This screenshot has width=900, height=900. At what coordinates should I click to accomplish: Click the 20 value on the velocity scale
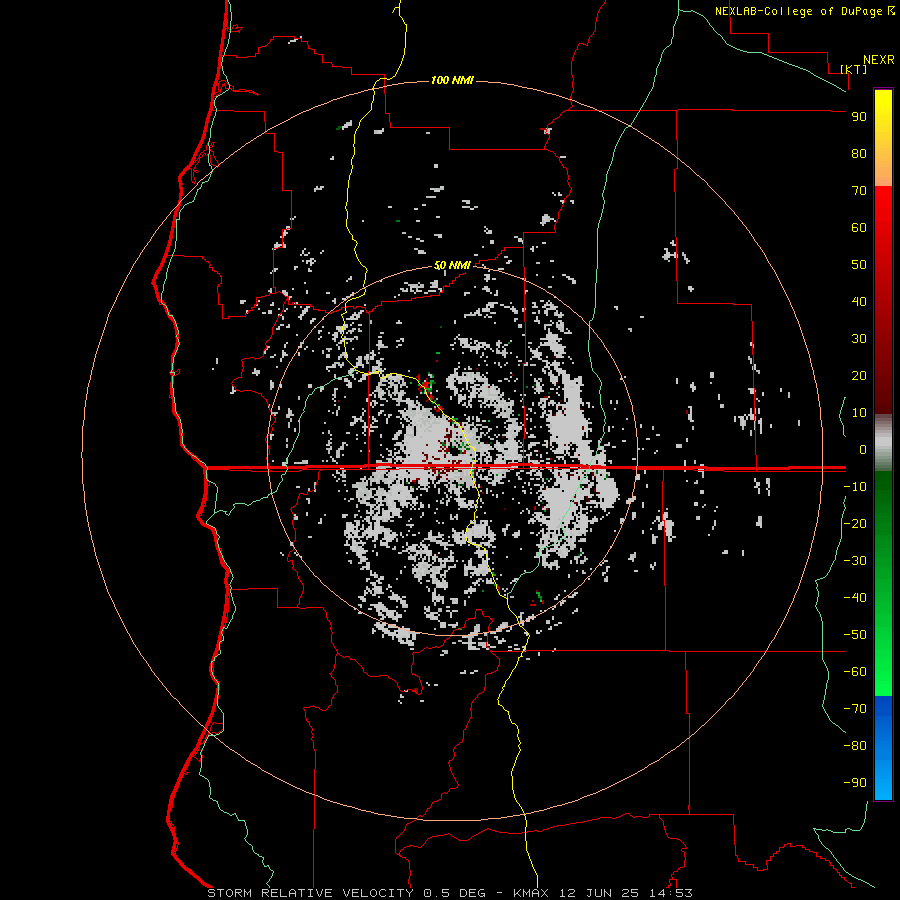(x=859, y=375)
